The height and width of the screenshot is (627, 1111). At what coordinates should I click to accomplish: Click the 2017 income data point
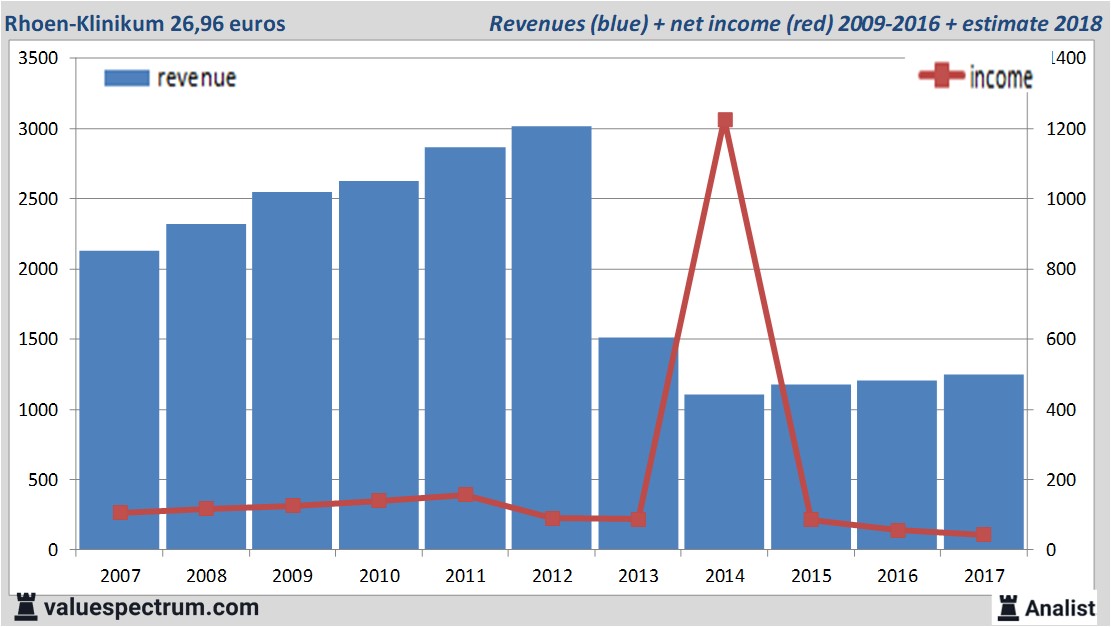(x=983, y=534)
